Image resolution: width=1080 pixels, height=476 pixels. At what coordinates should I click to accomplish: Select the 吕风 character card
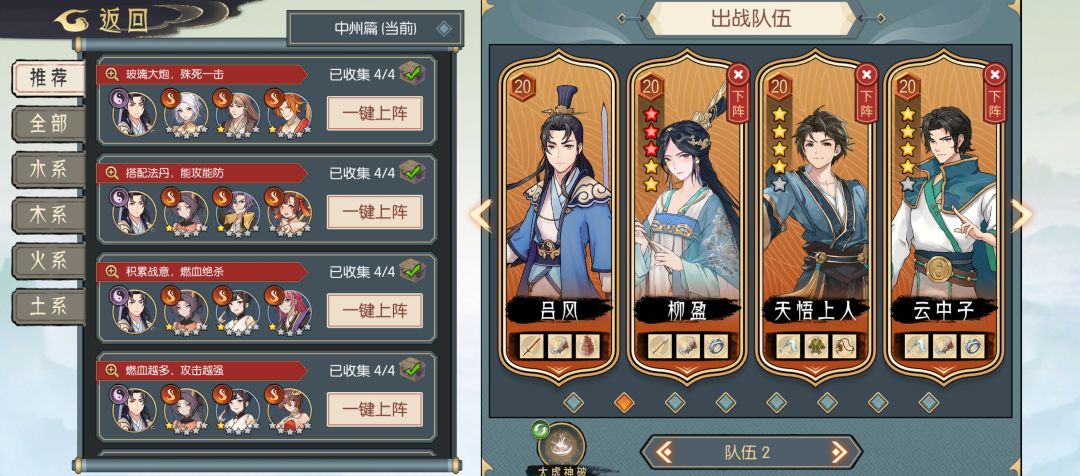pos(559,216)
